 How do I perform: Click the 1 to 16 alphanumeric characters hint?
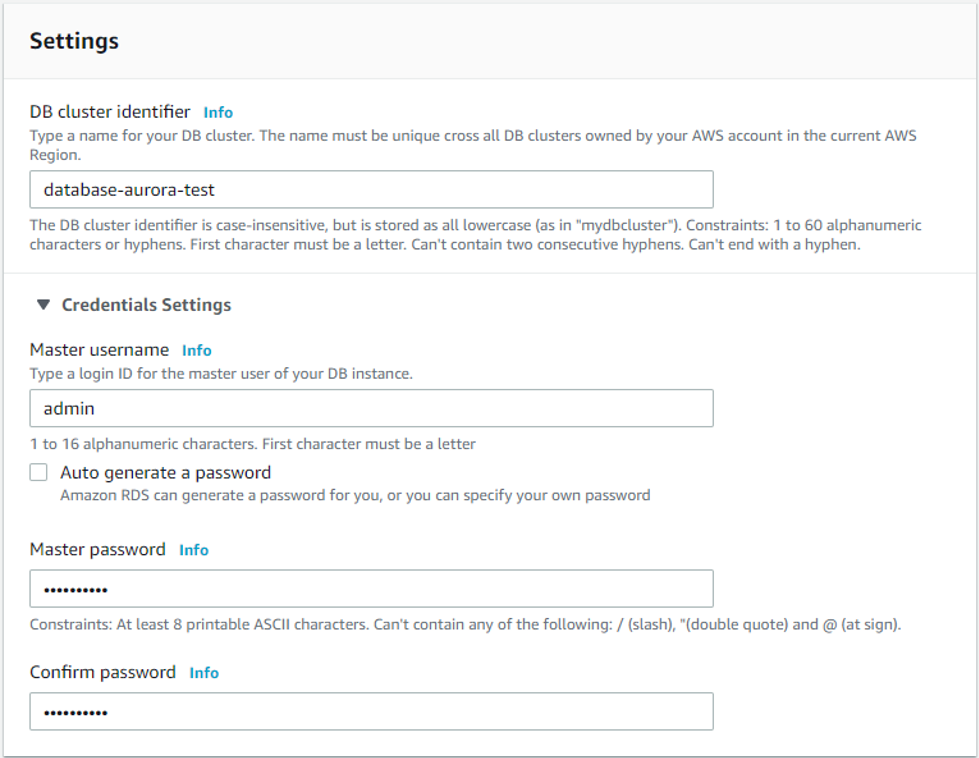[x=252, y=444]
